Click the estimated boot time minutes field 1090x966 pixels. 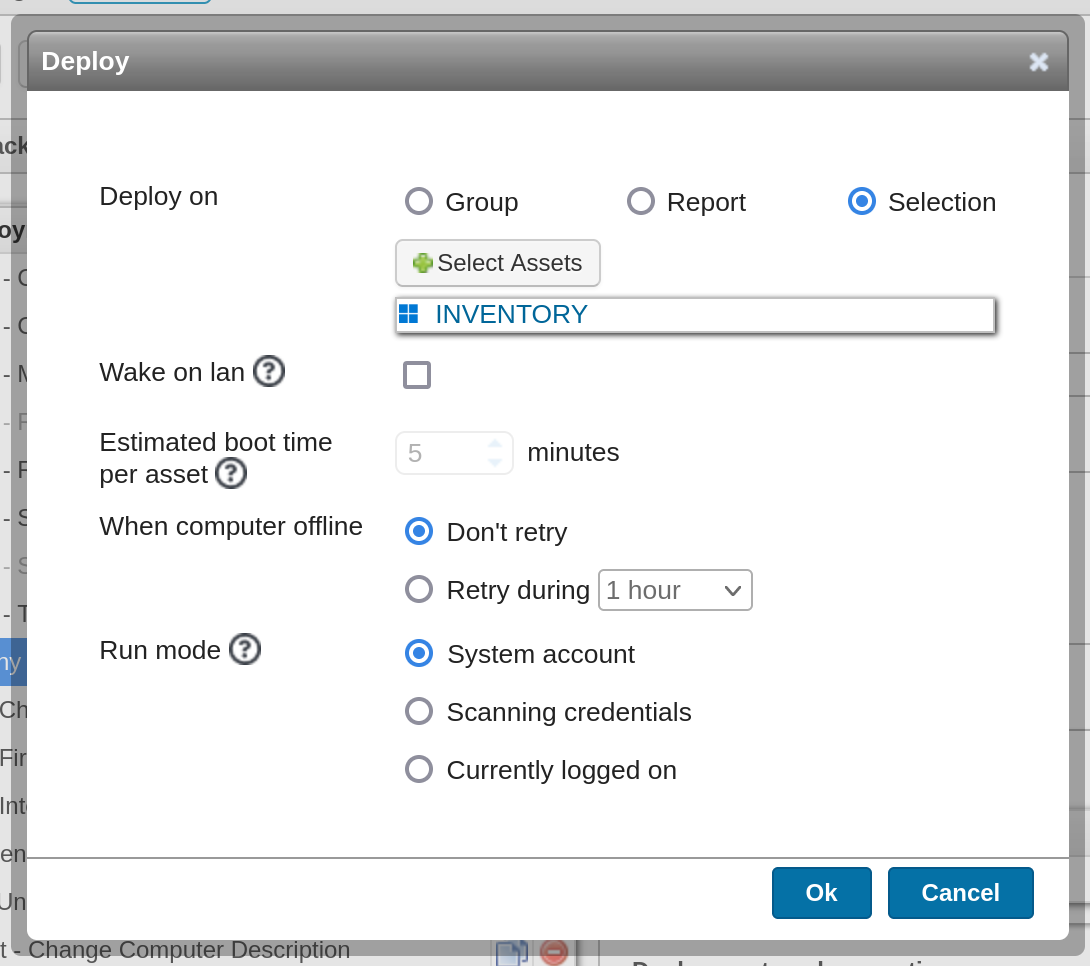pyautogui.click(x=442, y=453)
